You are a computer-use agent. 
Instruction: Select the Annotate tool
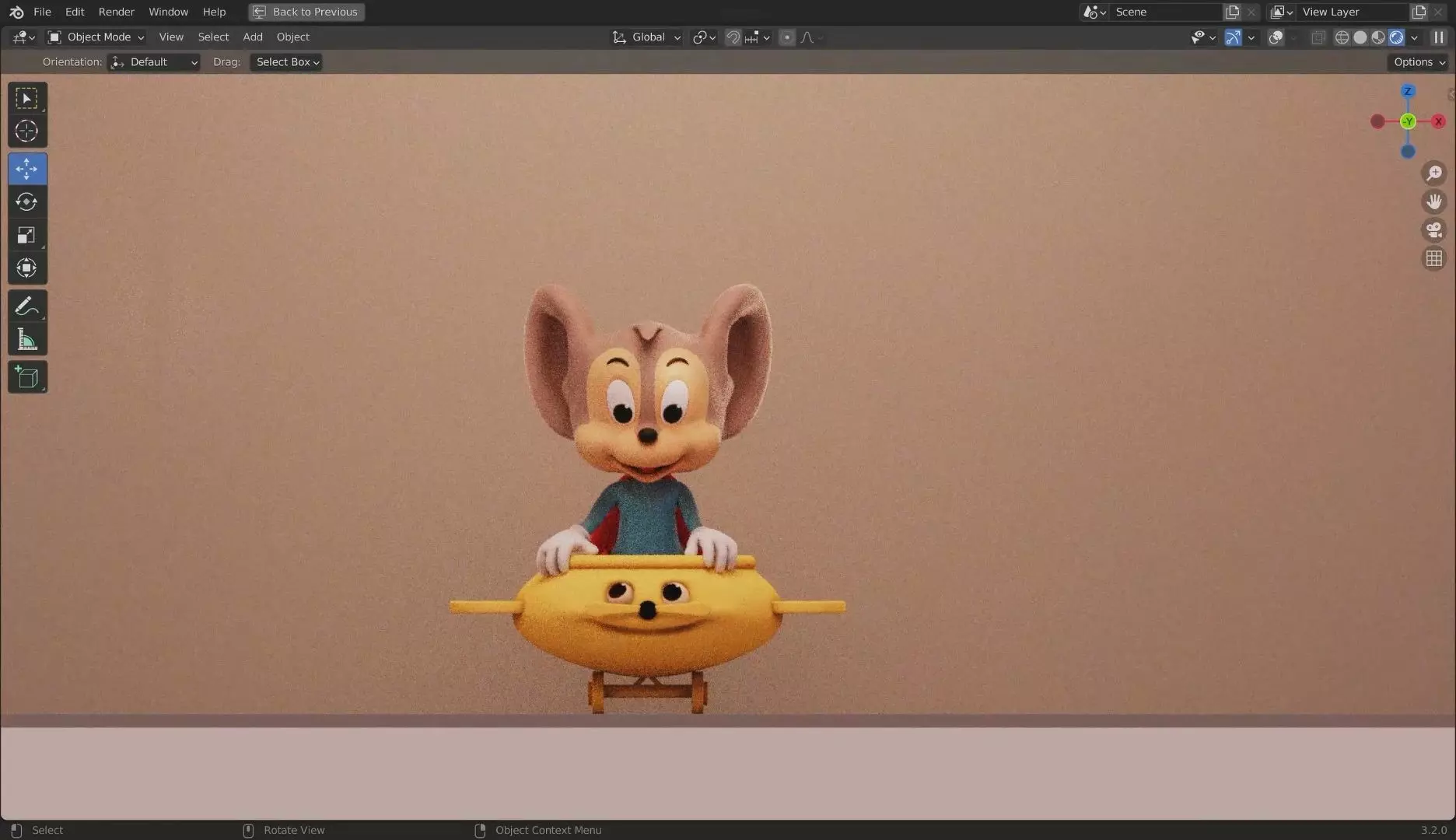point(27,306)
